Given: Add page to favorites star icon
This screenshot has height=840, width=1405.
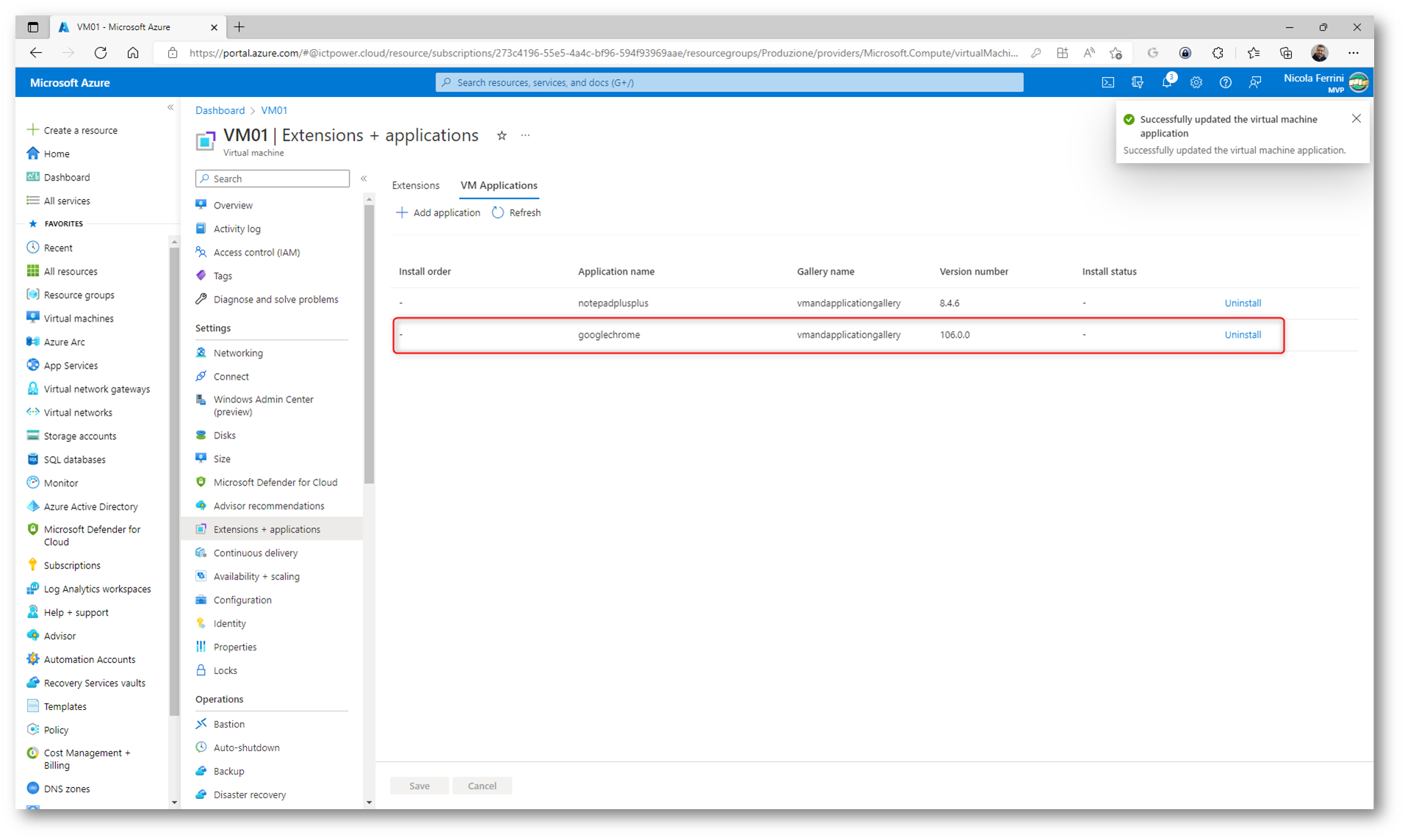Looking at the screenshot, I should click(x=1116, y=53).
